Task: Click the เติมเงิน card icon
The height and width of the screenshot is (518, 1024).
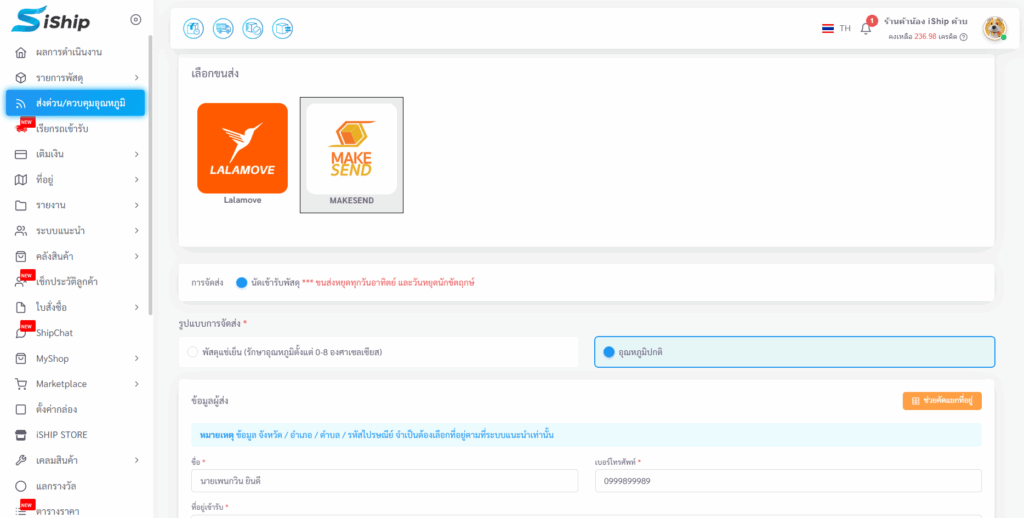Action: 21,154
